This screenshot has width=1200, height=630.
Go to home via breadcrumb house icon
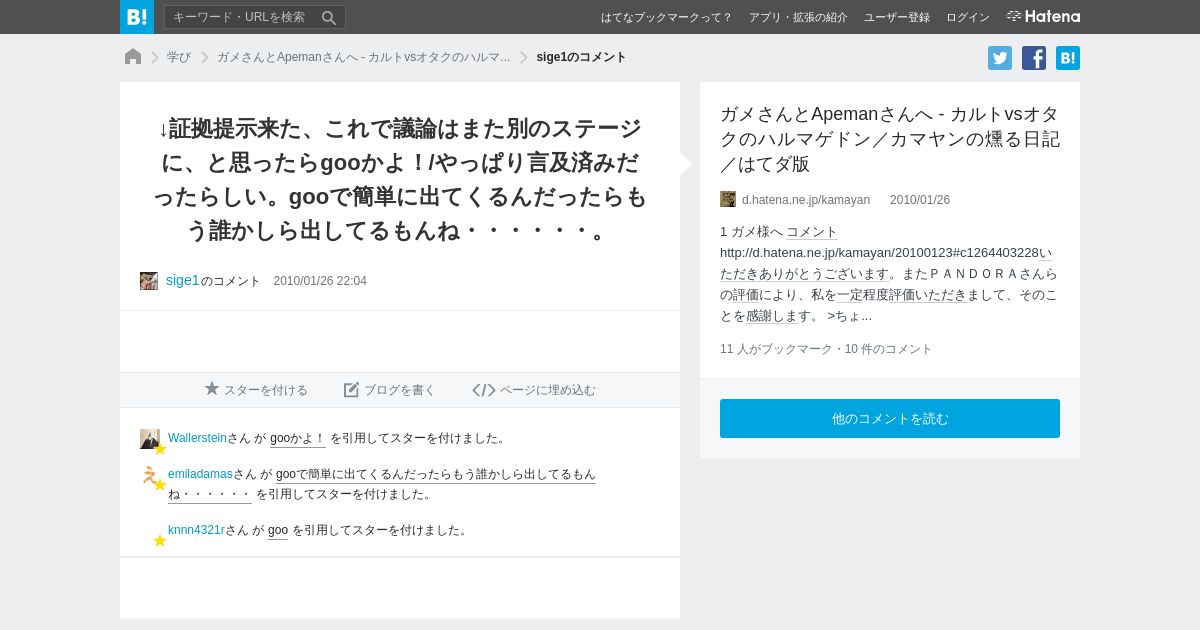pos(133,57)
